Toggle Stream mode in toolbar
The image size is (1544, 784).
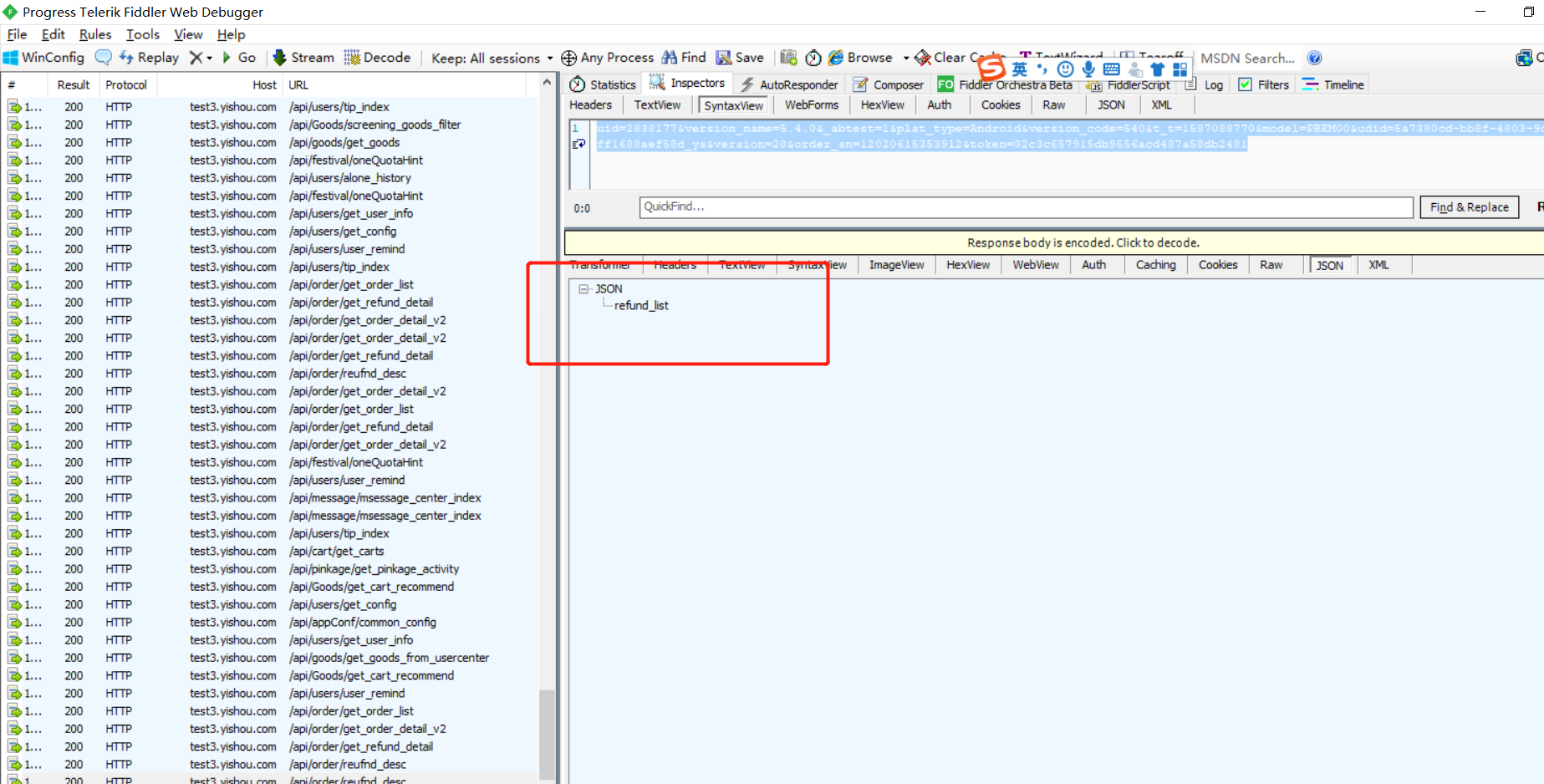(x=303, y=58)
